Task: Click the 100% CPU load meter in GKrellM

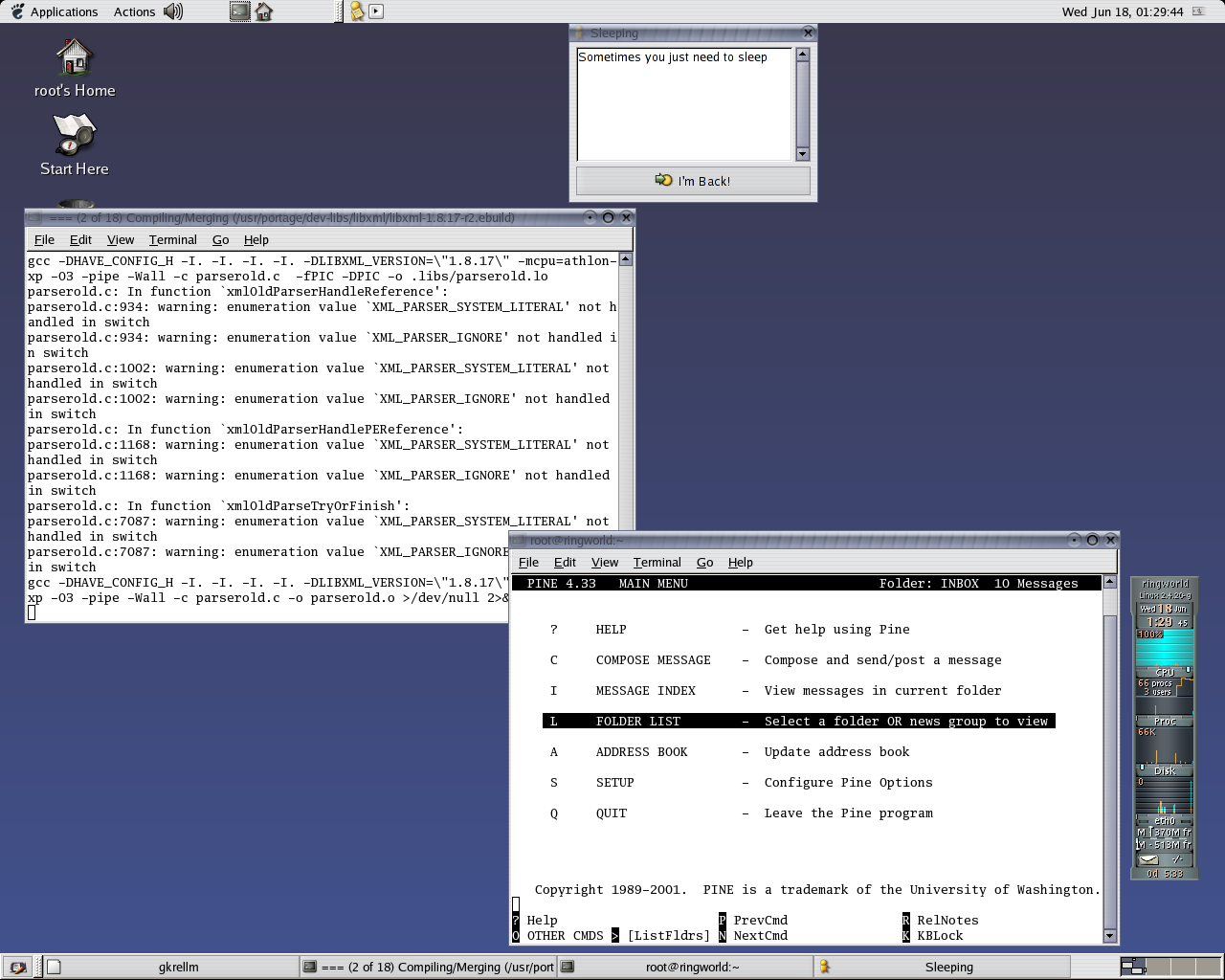Action: (1152, 635)
